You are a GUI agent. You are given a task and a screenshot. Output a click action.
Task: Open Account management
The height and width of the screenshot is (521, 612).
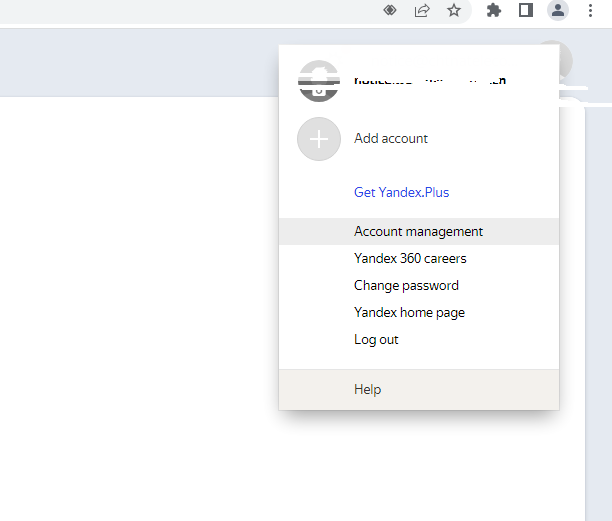tap(419, 231)
